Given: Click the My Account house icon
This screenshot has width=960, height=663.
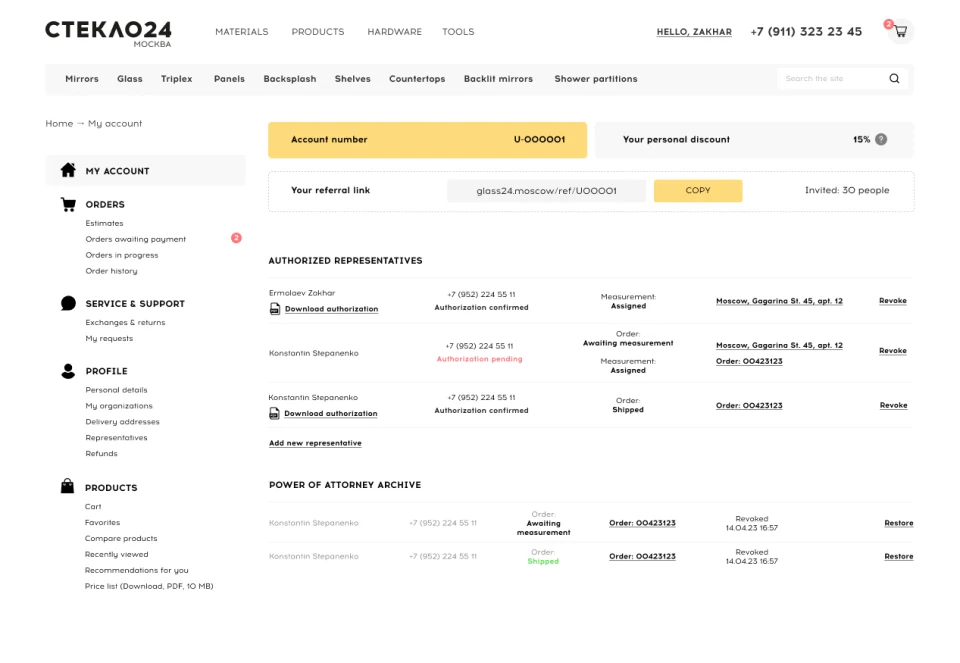Looking at the screenshot, I should [68, 170].
